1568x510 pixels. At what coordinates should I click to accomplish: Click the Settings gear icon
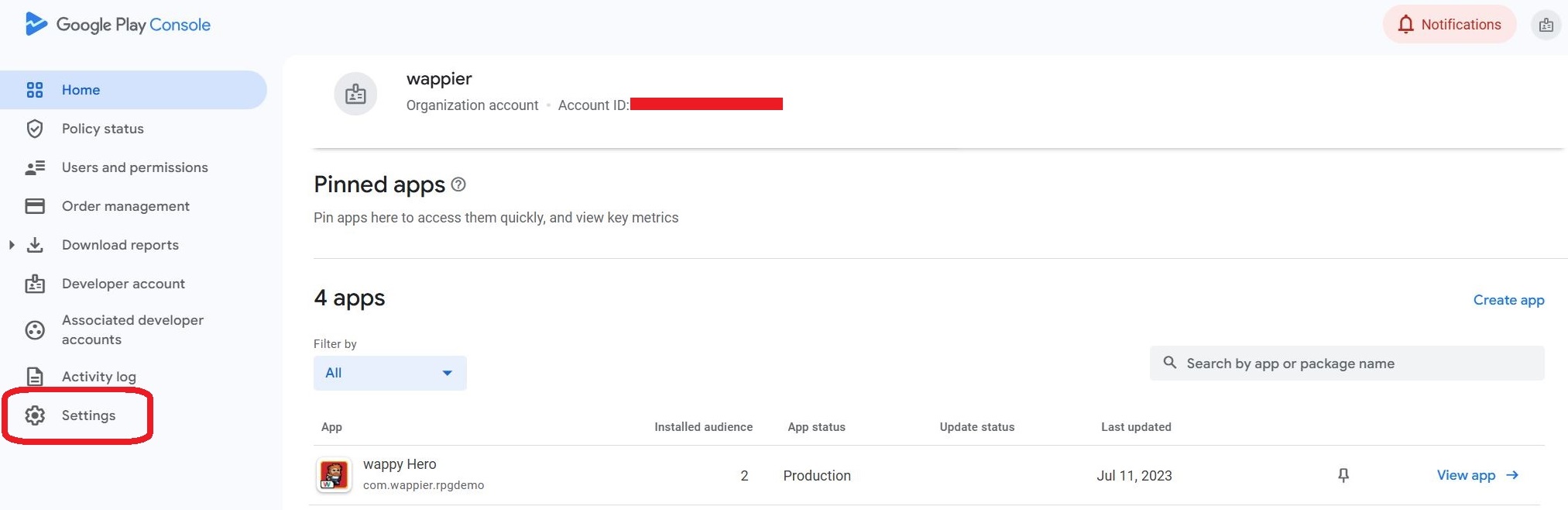(35, 415)
